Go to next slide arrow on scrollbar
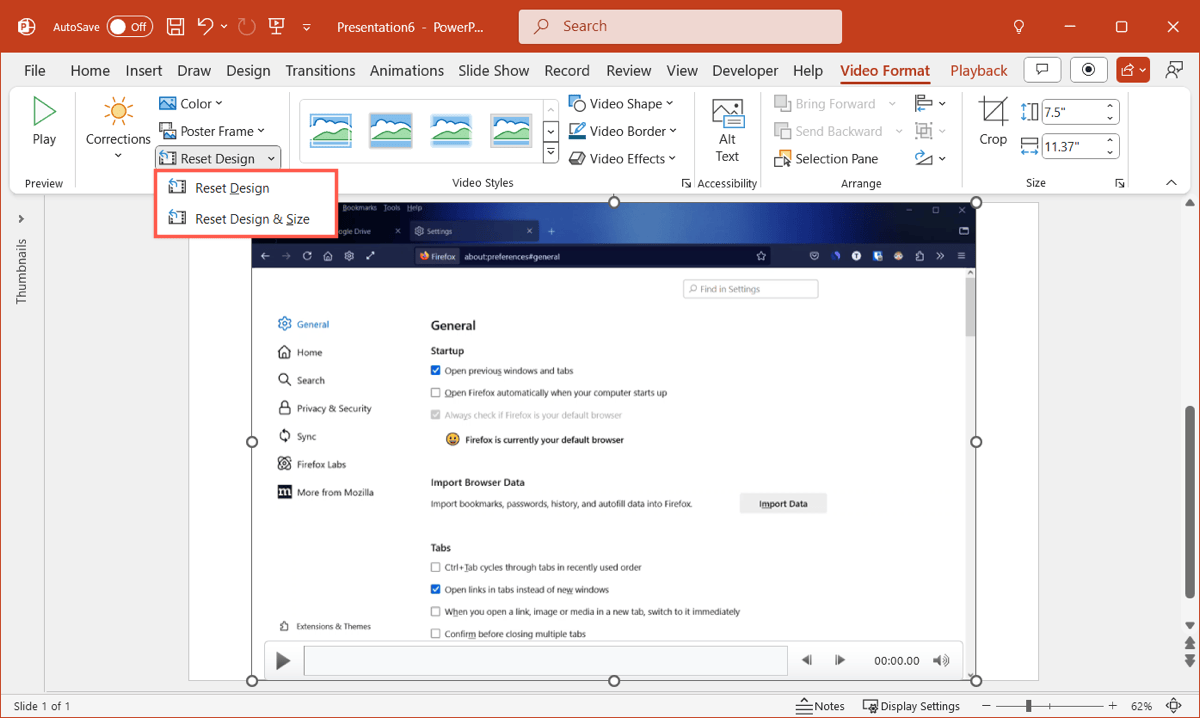Image resolution: width=1200 pixels, height=718 pixels. (1189, 661)
